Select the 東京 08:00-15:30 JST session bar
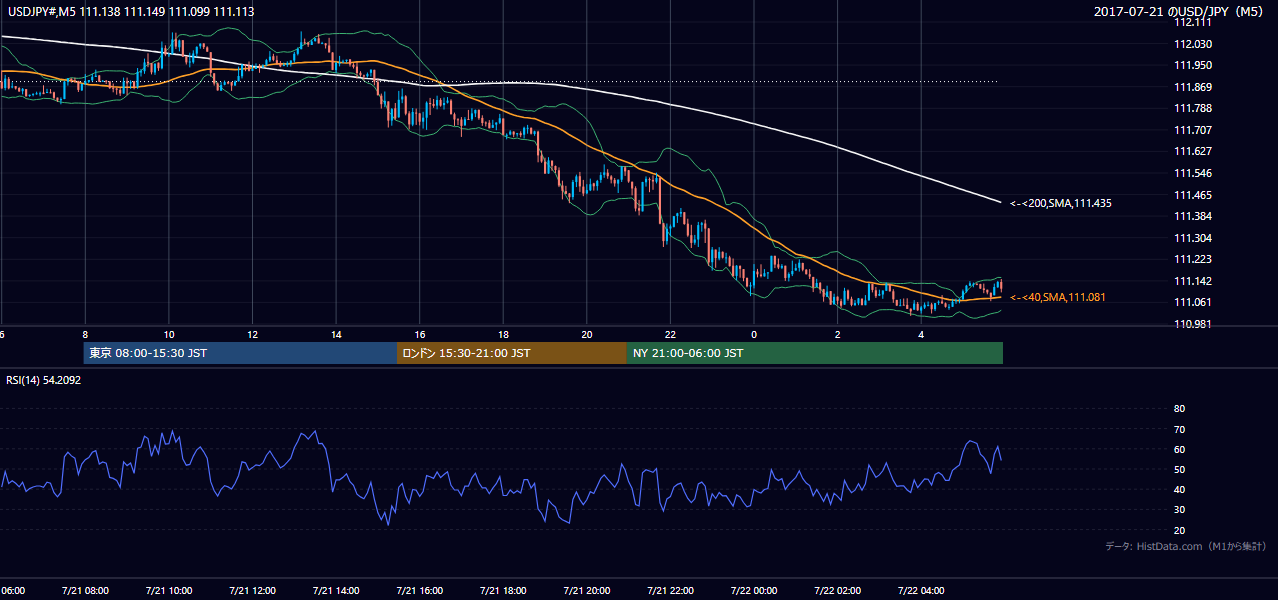The width and height of the screenshot is (1278, 600). [x=241, y=353]
